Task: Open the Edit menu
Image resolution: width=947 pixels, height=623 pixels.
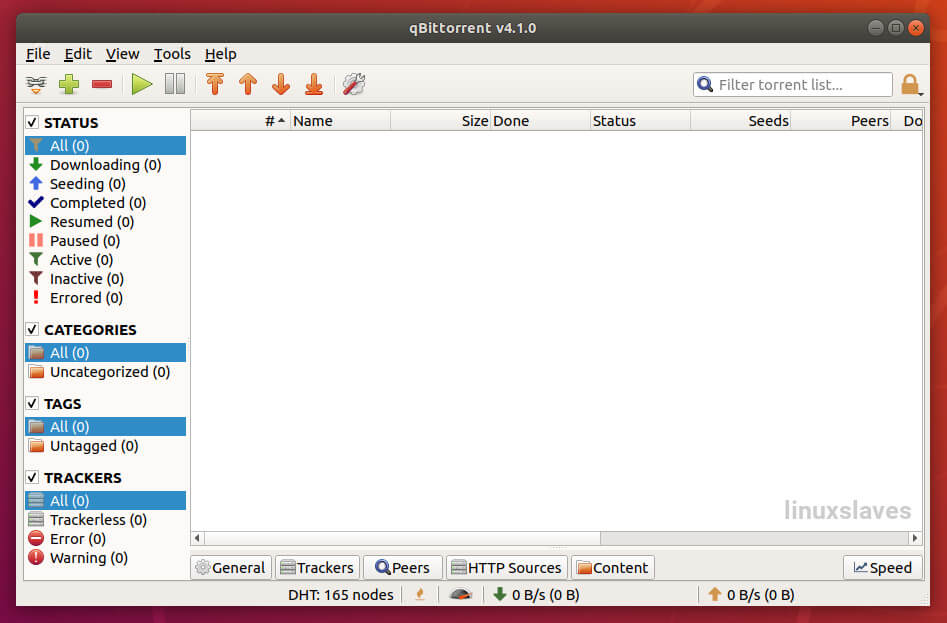Action: (x=79, y=54)
